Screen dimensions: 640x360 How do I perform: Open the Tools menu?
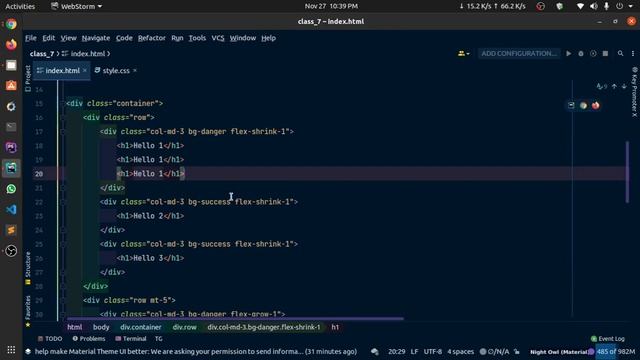click(197, 38)
